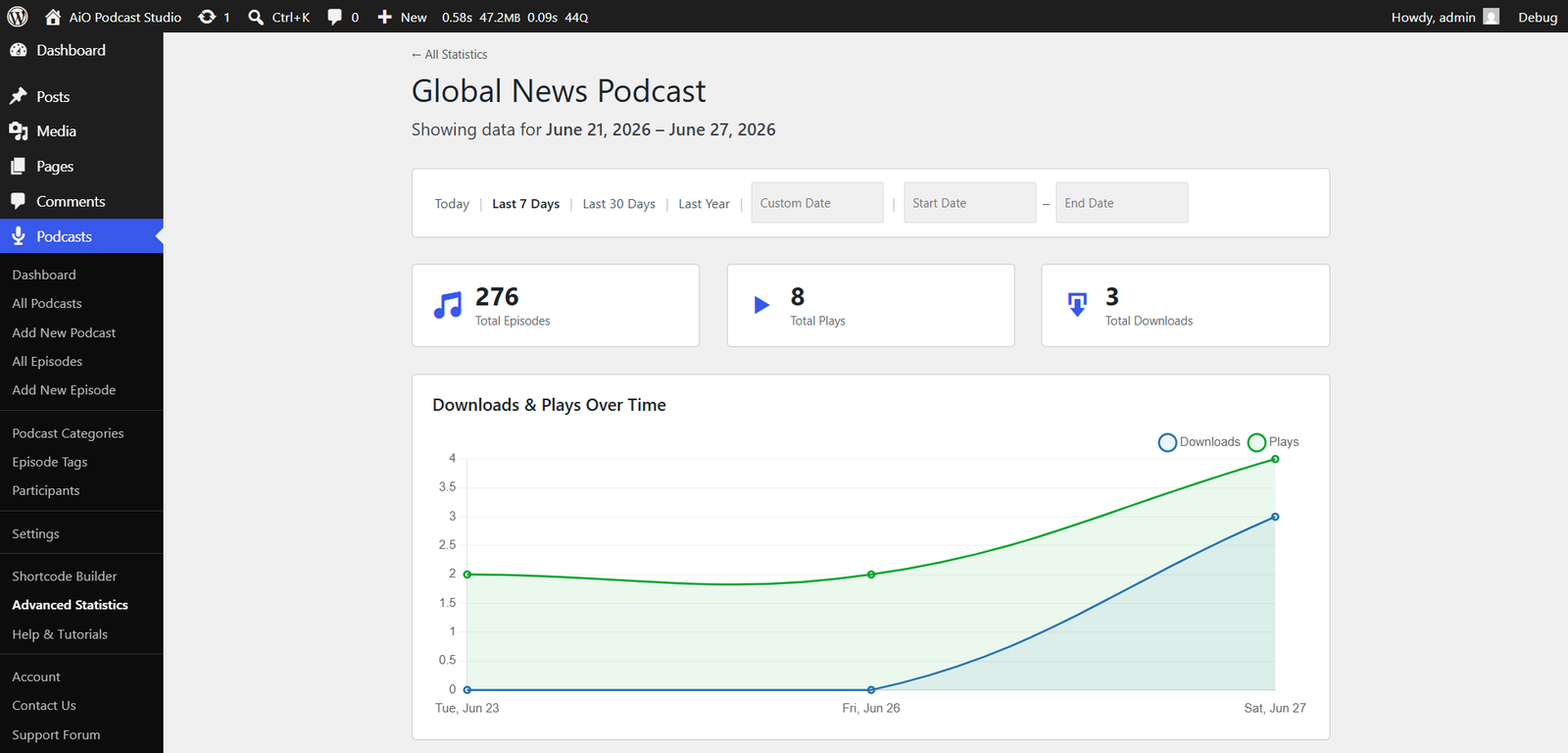This screenshot has width=1568, height=753.
Task: Toggle the Downloads legend circle in chart
Action: click(x=1167, y=442)
